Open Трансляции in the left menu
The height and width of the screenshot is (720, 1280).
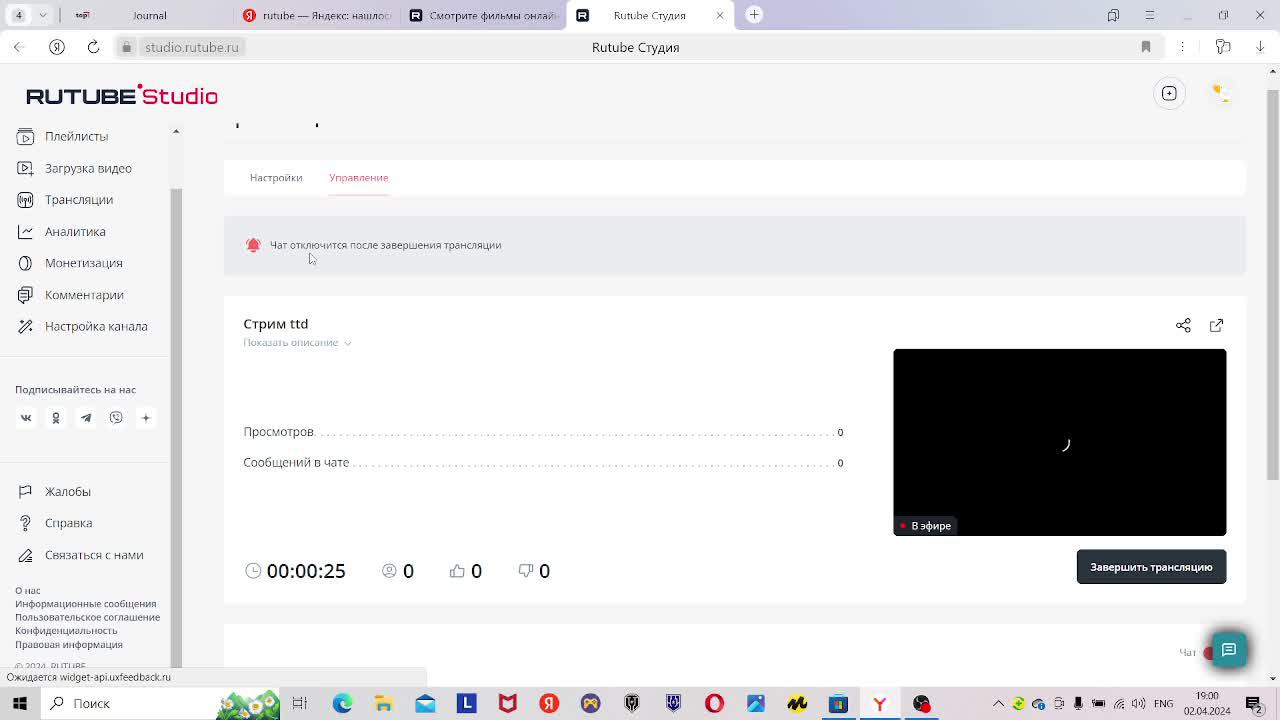(65, 200)
